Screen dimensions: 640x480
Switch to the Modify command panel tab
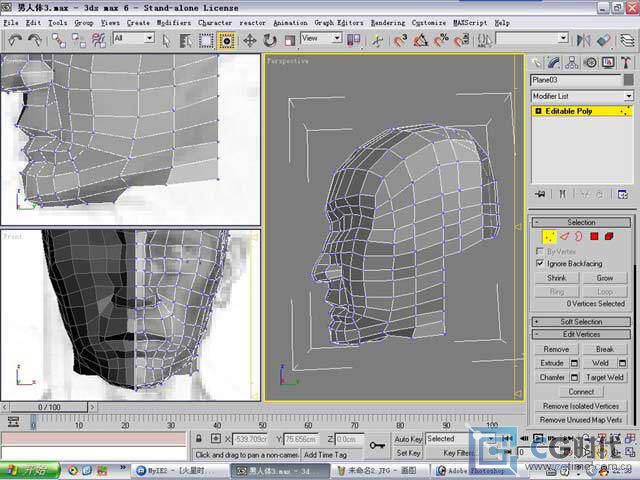(554, 62)
